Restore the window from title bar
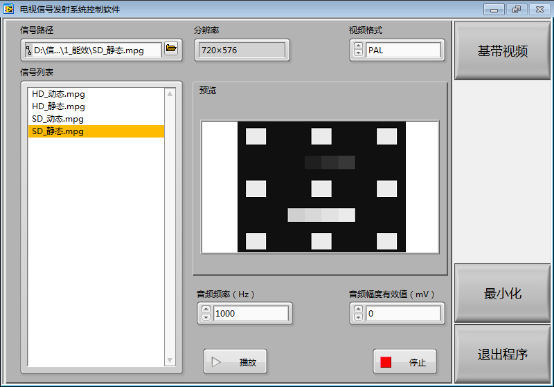The image size is (554, 387). click(516, 9)
